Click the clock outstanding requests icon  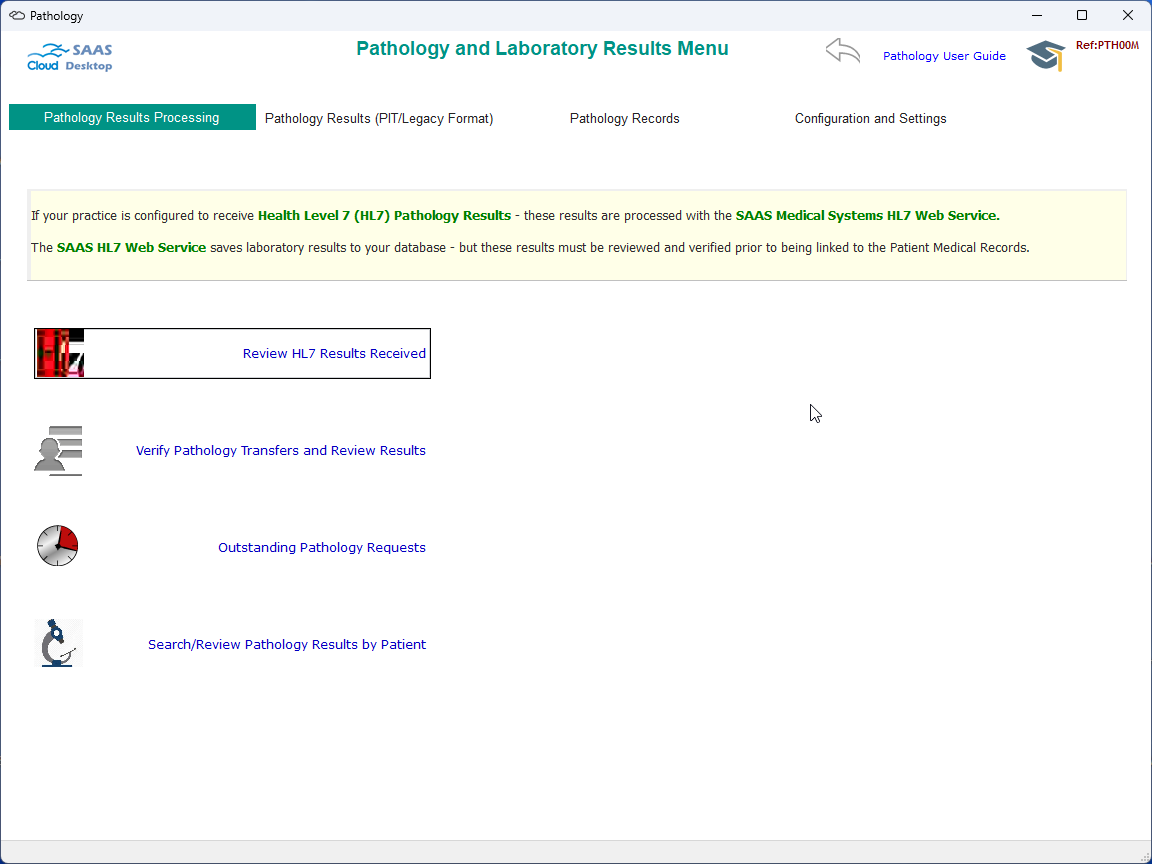tap(57, 546)
